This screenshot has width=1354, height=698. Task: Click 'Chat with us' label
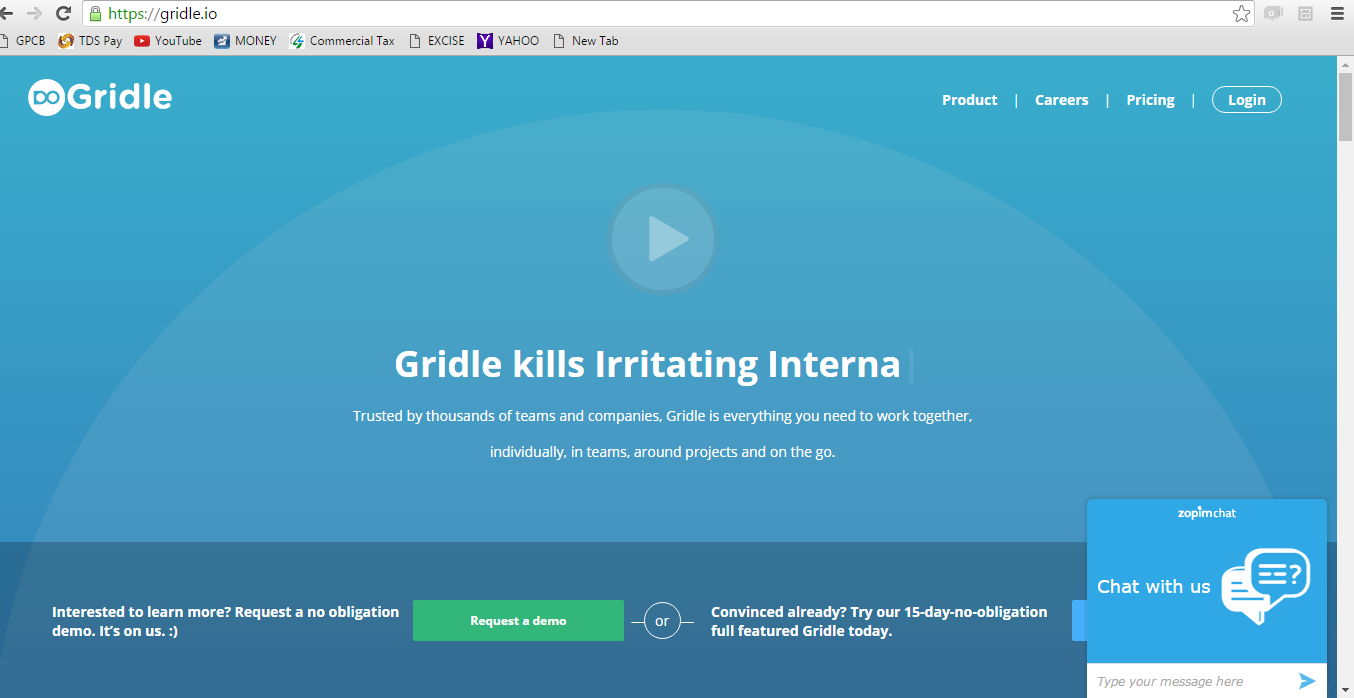1154,587
